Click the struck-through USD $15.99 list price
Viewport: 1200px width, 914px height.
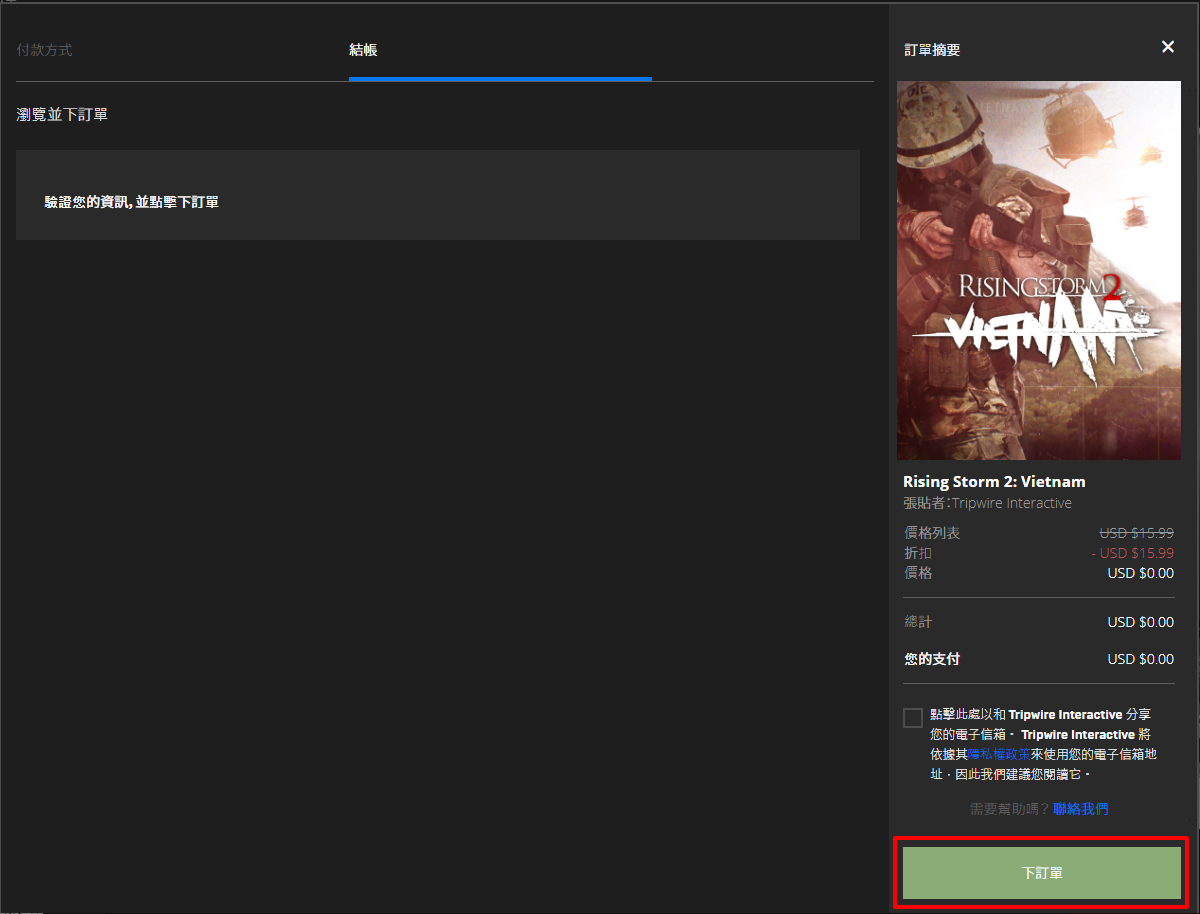[1137, 533]
